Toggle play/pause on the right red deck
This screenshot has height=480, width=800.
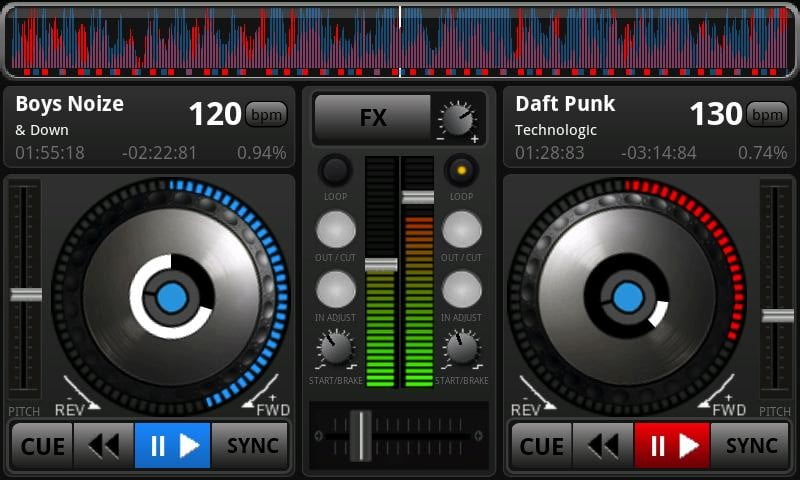point(672,445)
